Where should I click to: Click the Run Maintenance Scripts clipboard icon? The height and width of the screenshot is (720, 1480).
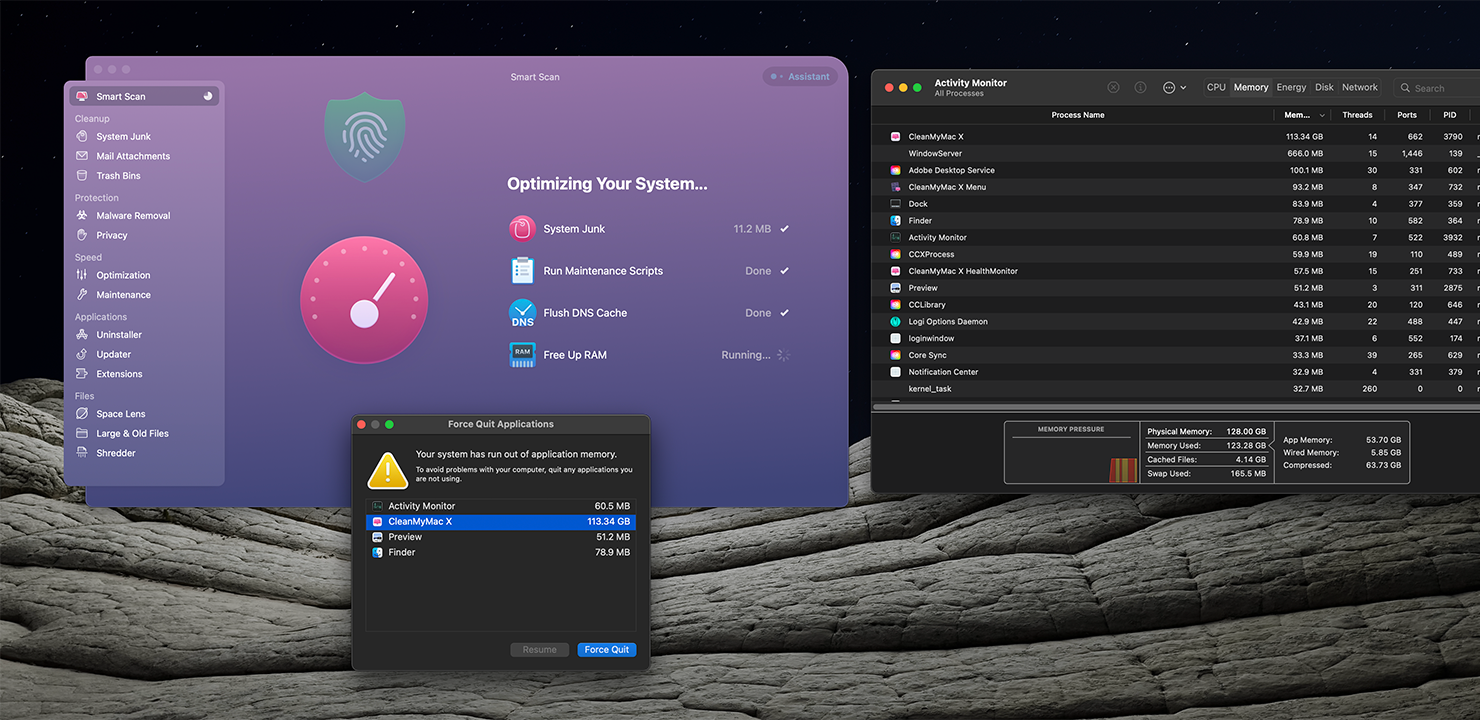click(x=522, y=271)
